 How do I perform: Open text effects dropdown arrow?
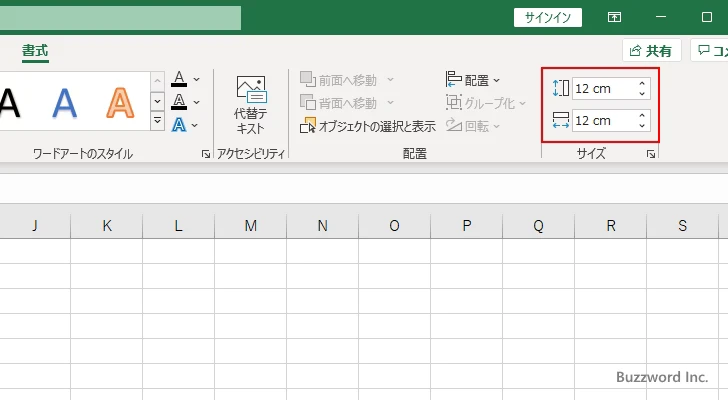pos(195,125)
